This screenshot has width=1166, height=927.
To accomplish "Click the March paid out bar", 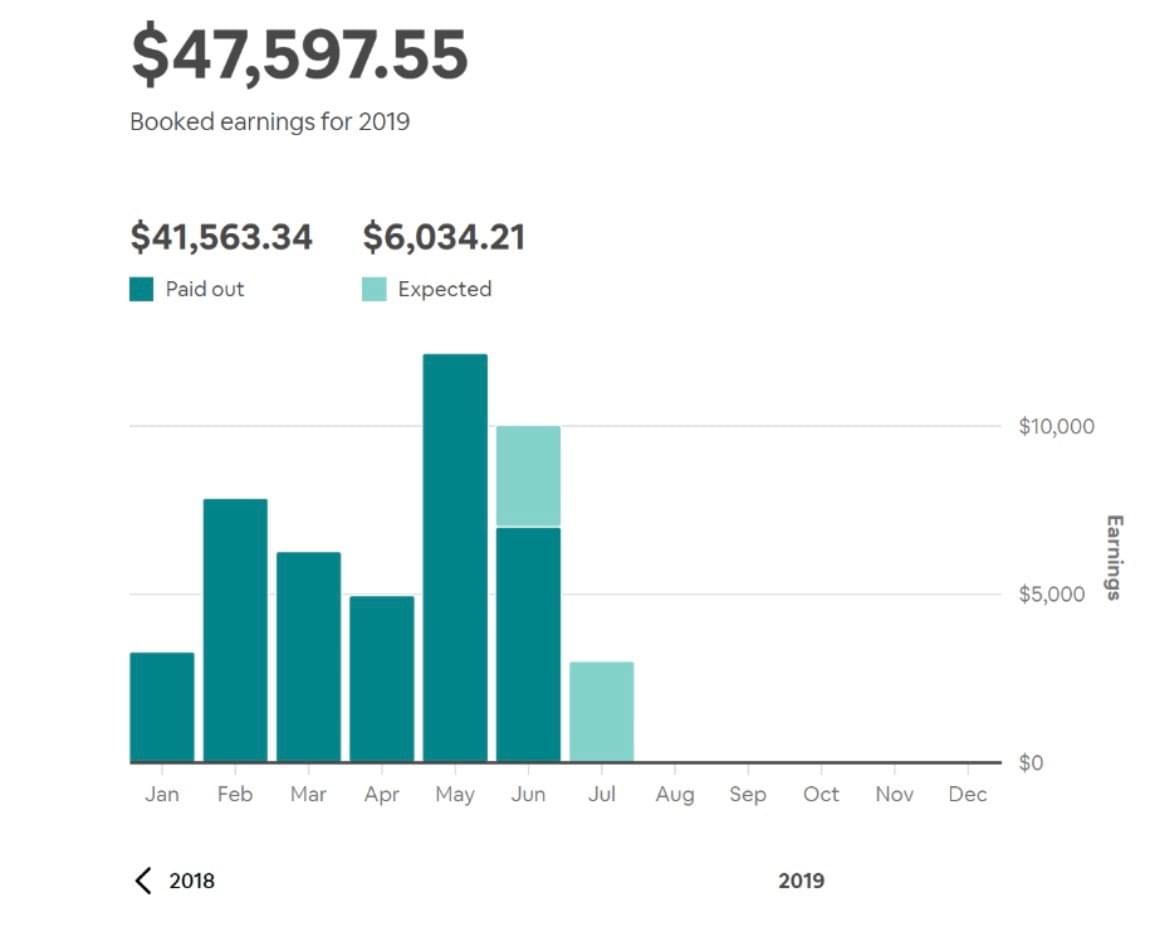I will click(309, 657).
